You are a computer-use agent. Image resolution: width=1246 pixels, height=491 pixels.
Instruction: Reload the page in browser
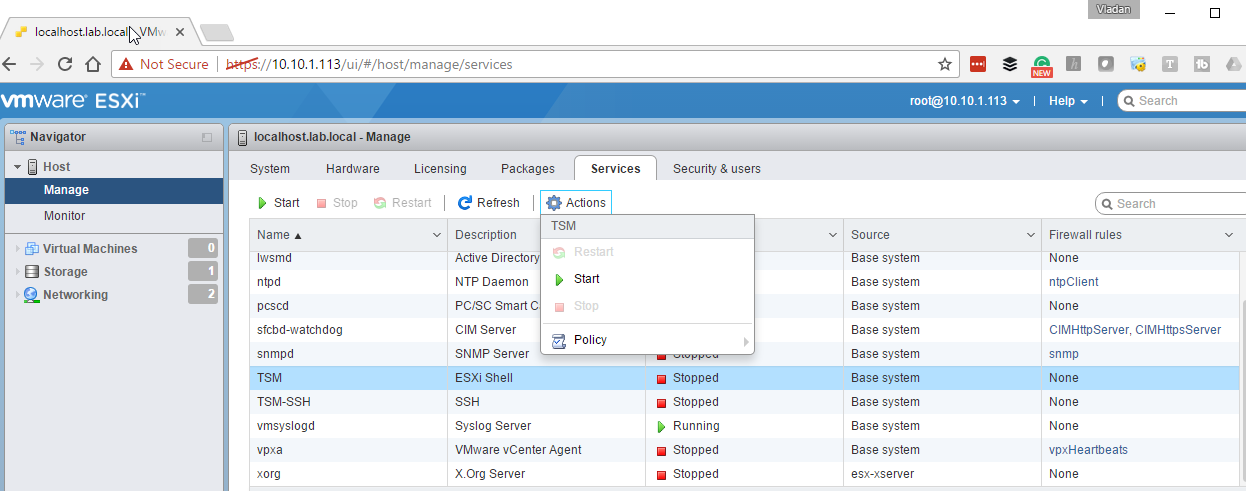click(x=65, y=64)
